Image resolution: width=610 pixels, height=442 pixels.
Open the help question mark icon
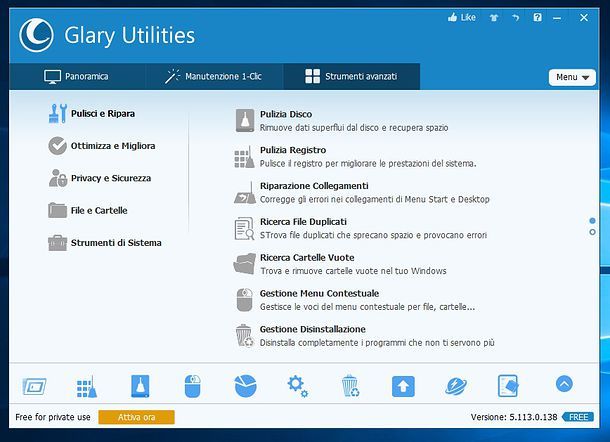point(537,17)
